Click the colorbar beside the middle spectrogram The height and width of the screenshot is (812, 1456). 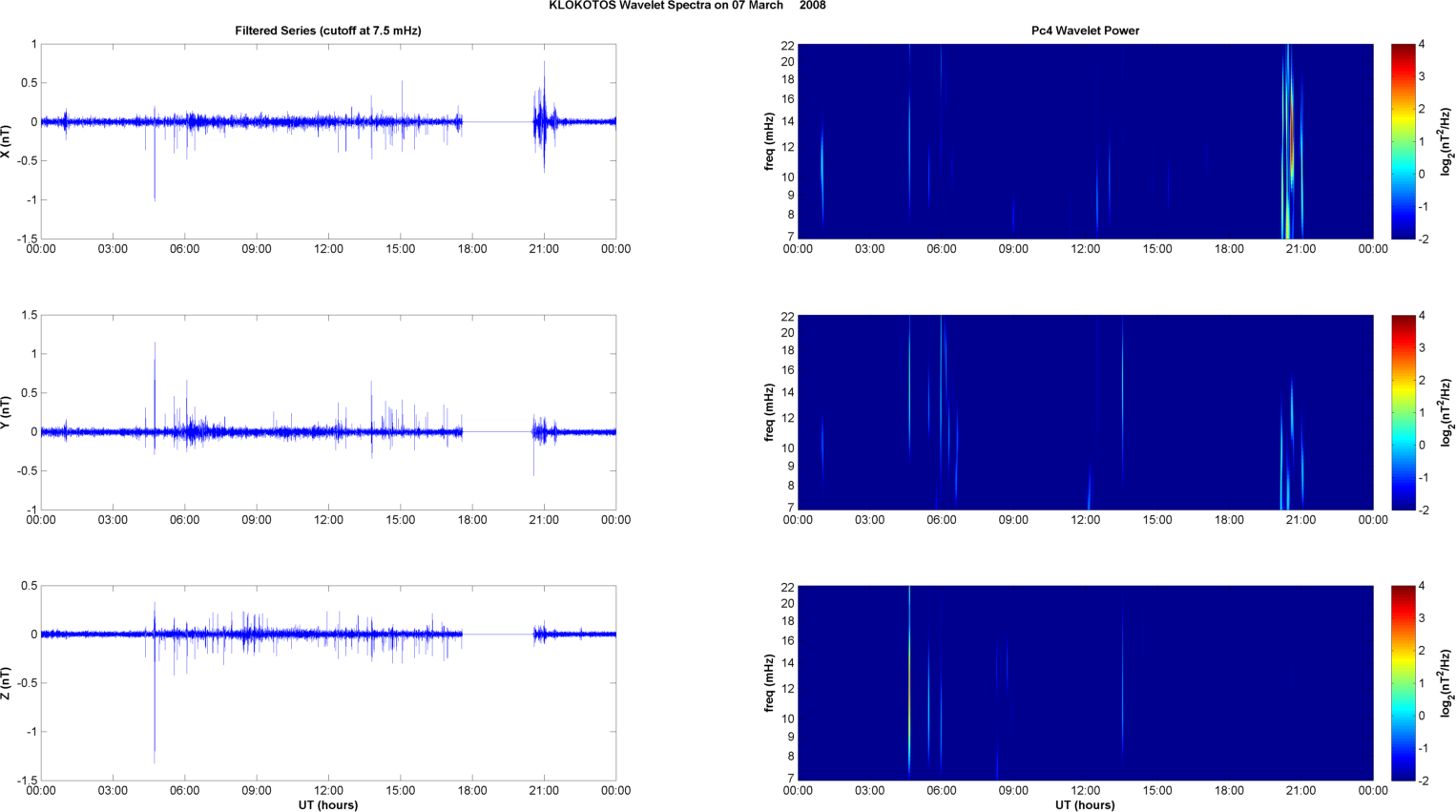click(x=1403, y=412)
